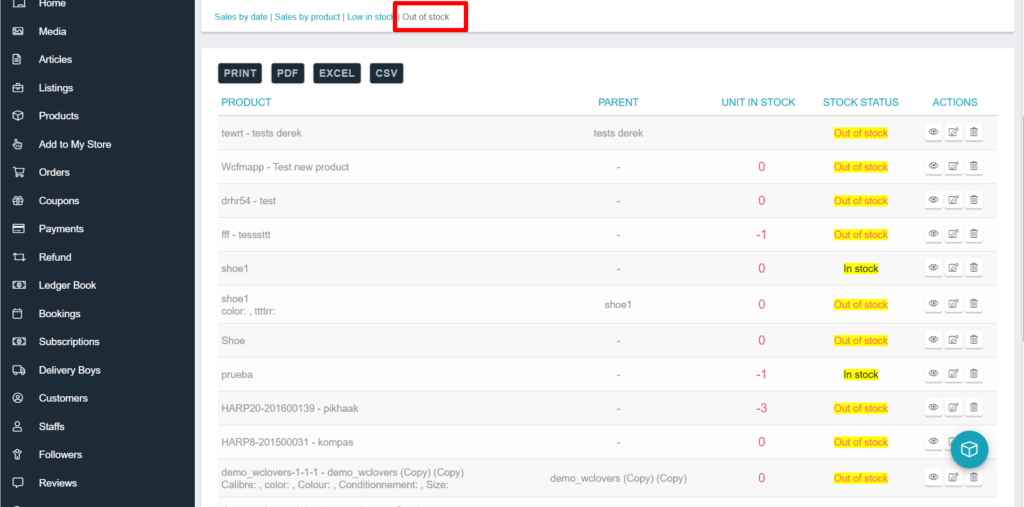
Task: View the 'HARP20-201600139 - pikhaak' product
Action: click(x=933, y=408)
